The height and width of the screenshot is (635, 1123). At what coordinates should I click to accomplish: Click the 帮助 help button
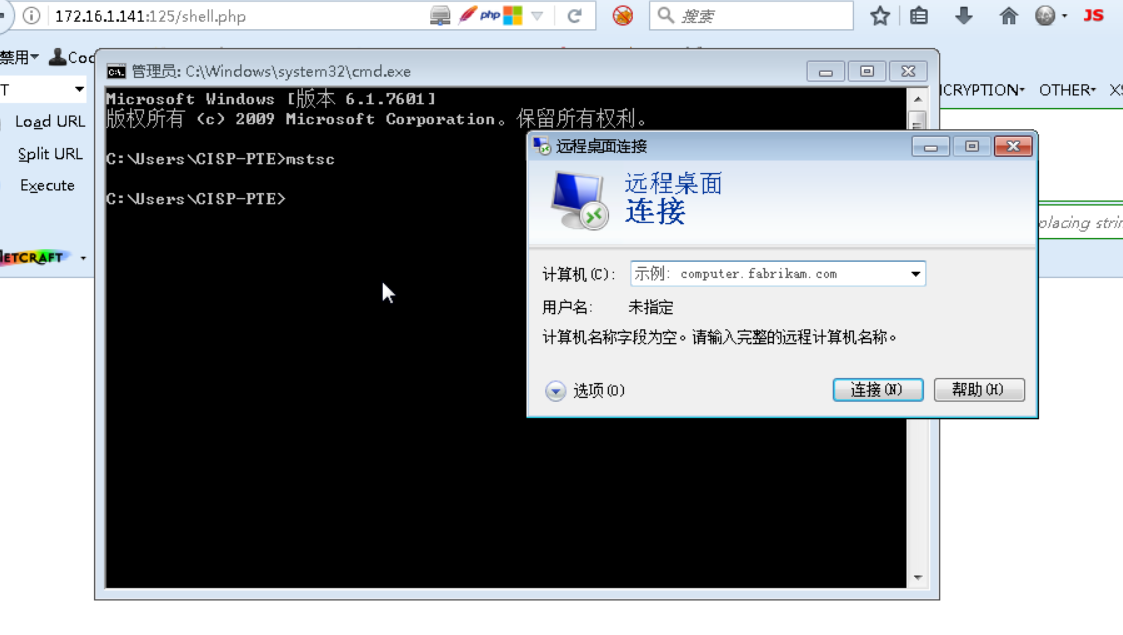(x=979, y=390)
